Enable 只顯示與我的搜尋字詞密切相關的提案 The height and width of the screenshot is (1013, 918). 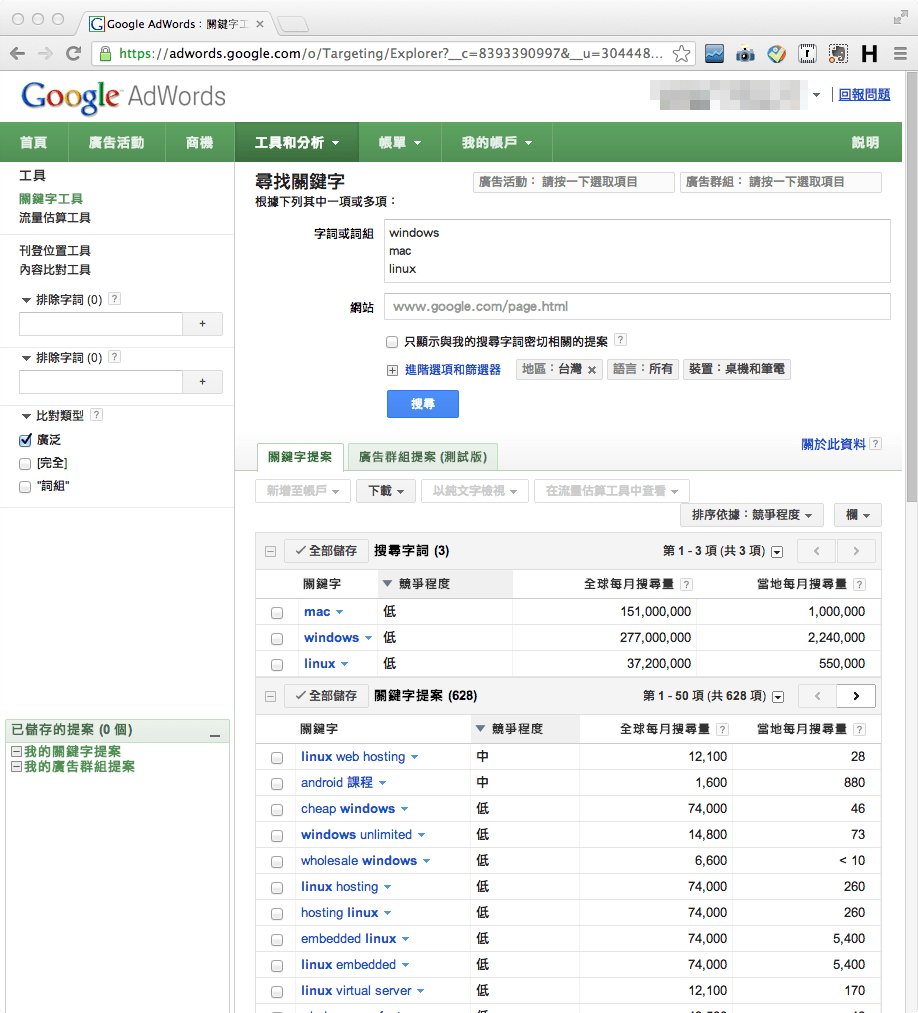click(x=391, y=342)
